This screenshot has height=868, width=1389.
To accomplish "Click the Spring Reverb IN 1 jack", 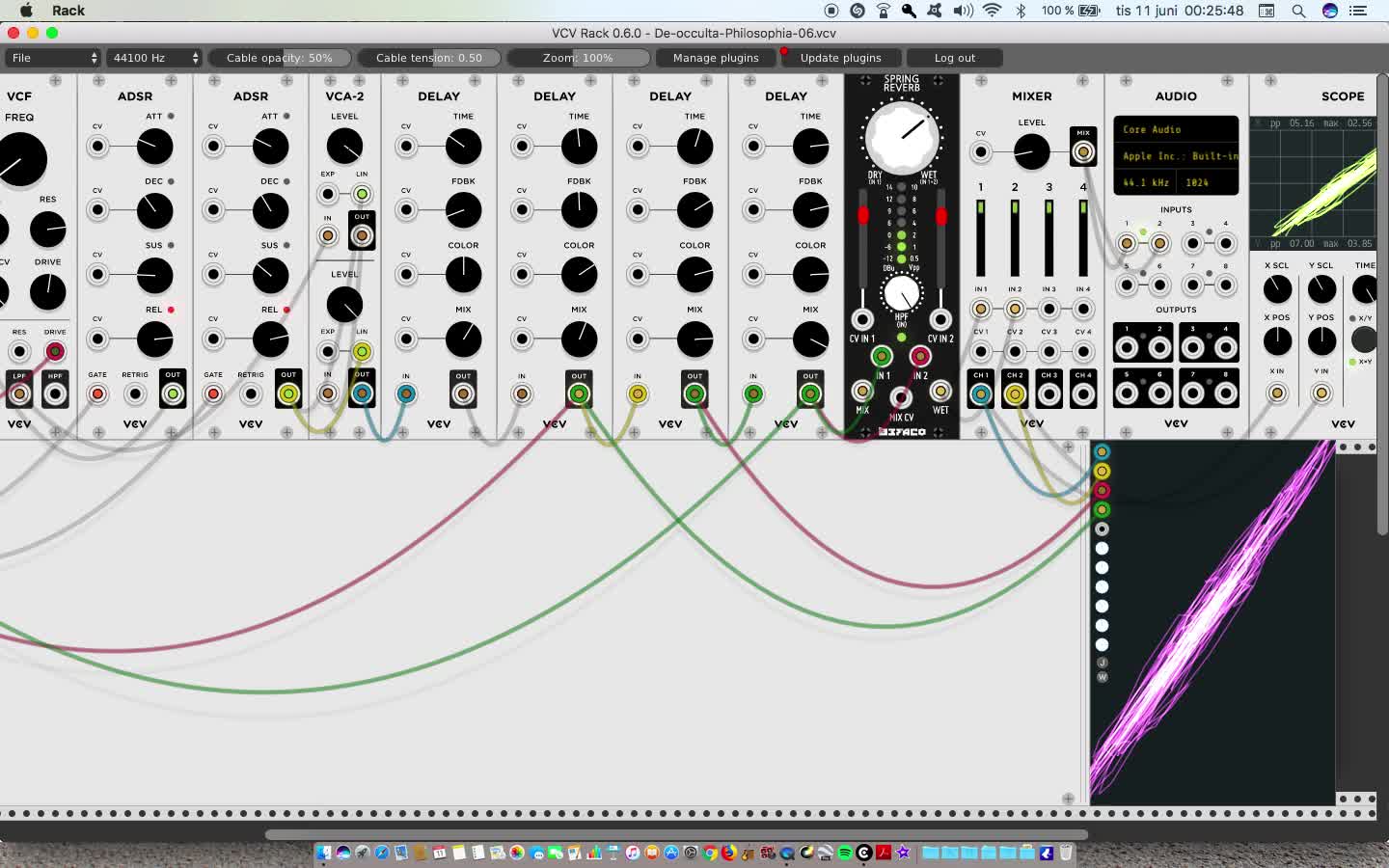I will coord(882,356).
